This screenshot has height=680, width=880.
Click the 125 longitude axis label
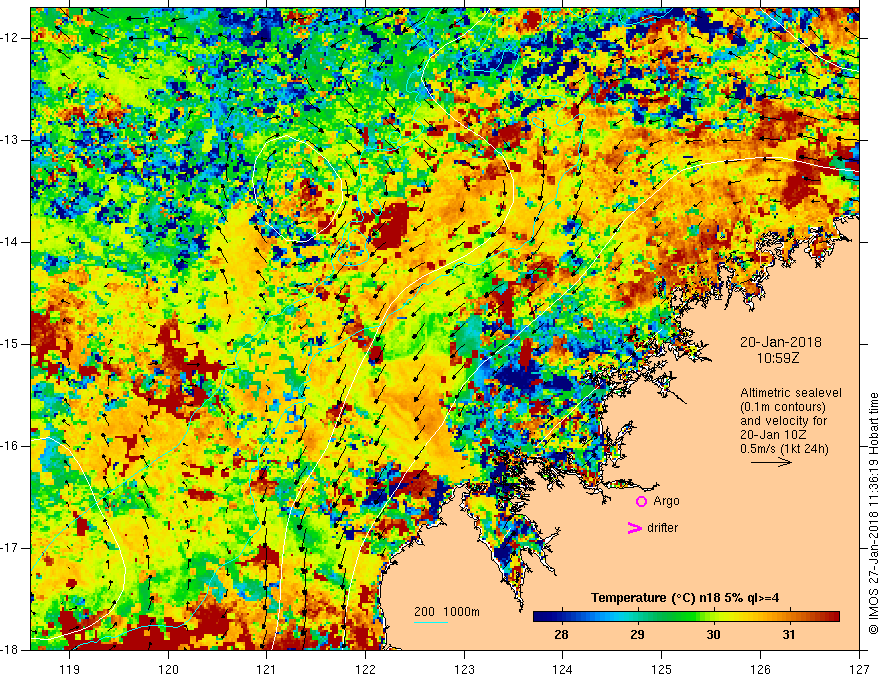tap(662, 669)
